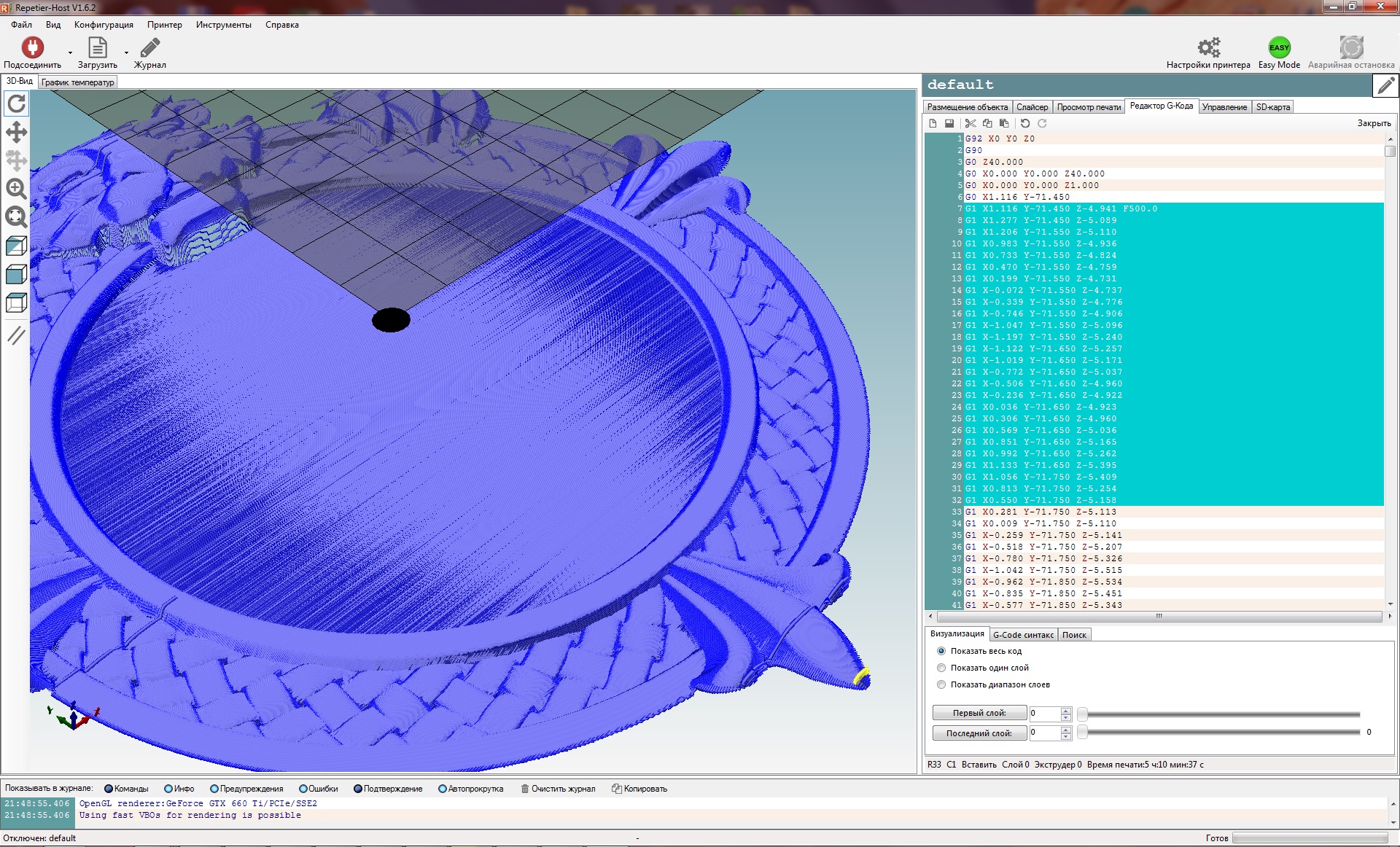Open Printer Settings gear icon
This screenshot has width=1400, height=847.
[1208, 48]
